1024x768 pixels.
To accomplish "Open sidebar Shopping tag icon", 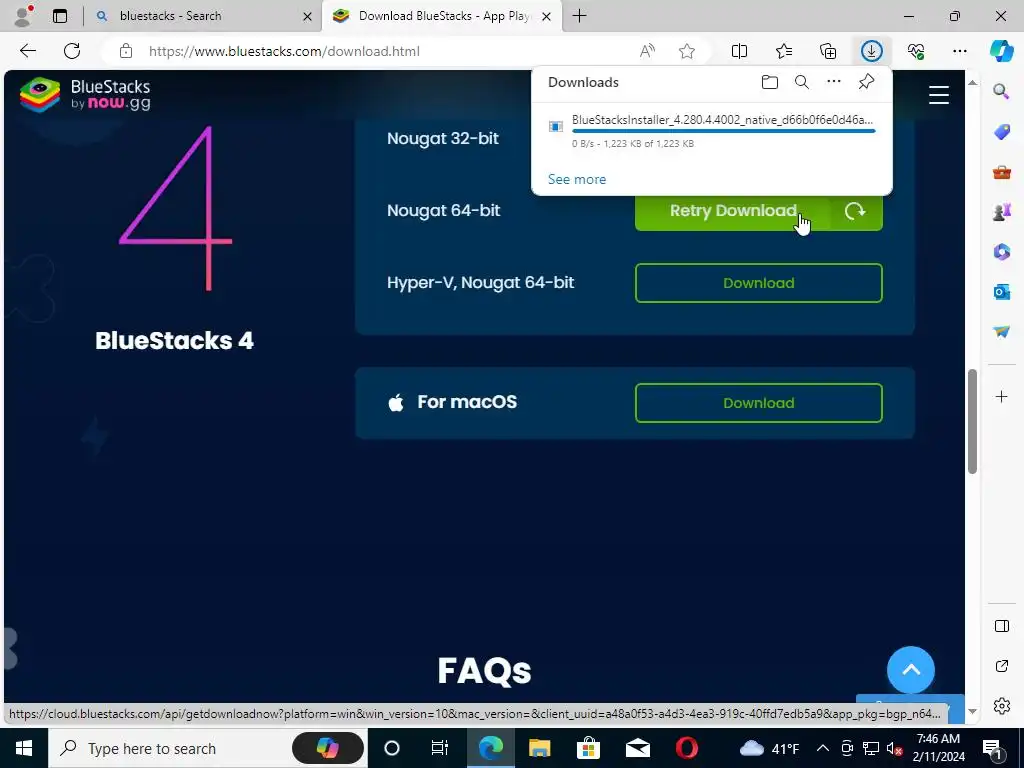I will (x=1001, y=132).
